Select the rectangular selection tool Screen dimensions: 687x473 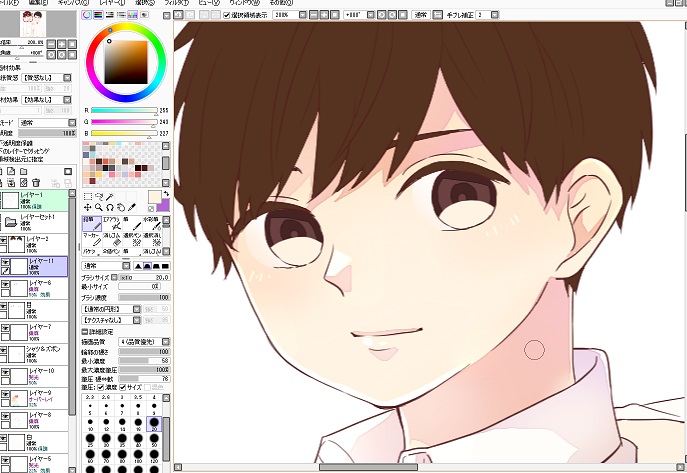tap(88, 197)
